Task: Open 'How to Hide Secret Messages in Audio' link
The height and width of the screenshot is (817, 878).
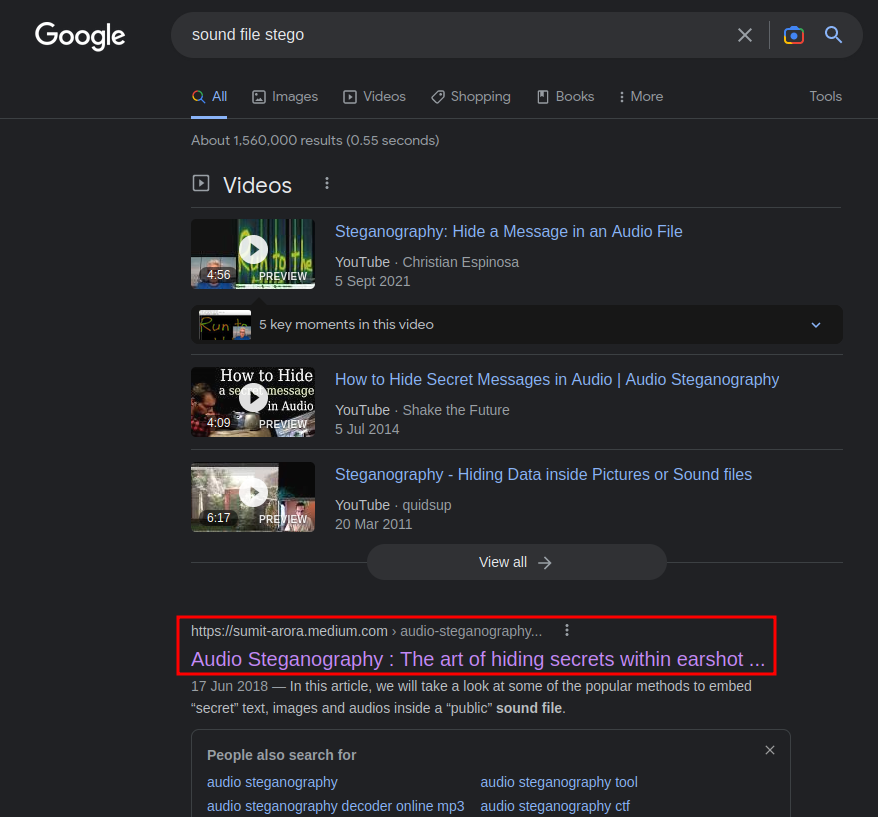Action: (x=557, y=379)
